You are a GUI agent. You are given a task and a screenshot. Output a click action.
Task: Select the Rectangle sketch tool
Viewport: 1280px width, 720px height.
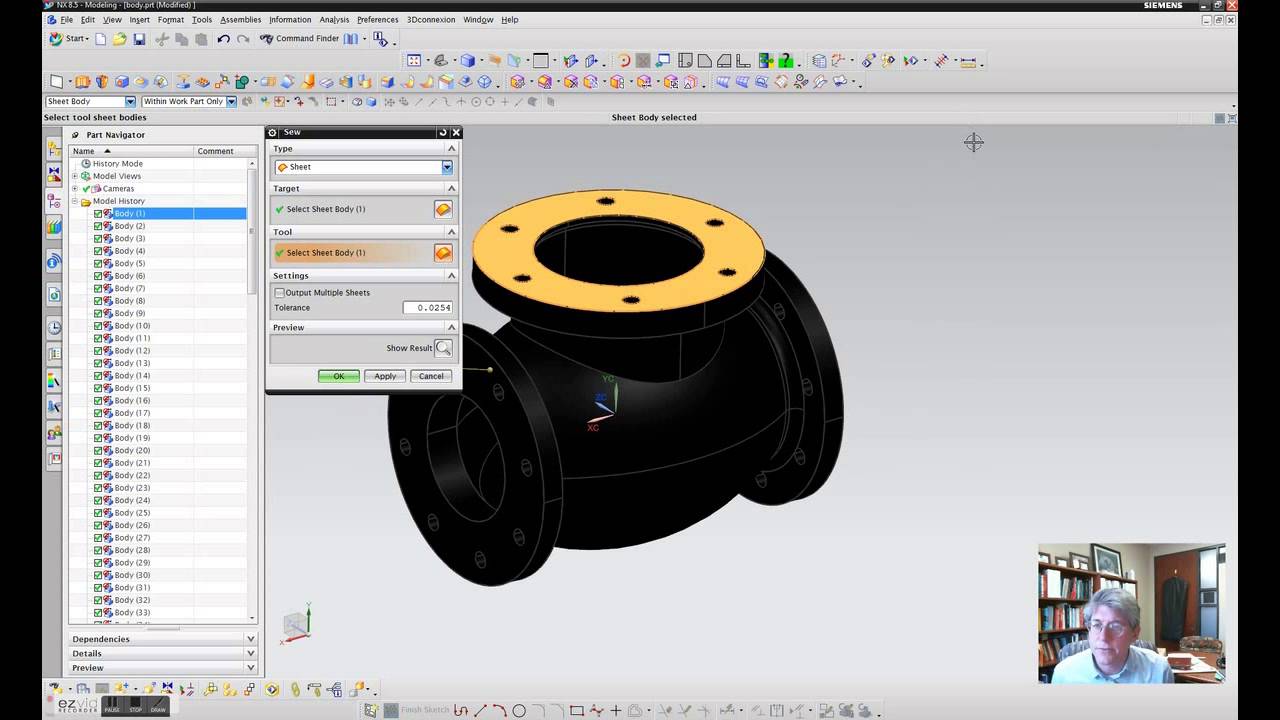click(577, 711)
